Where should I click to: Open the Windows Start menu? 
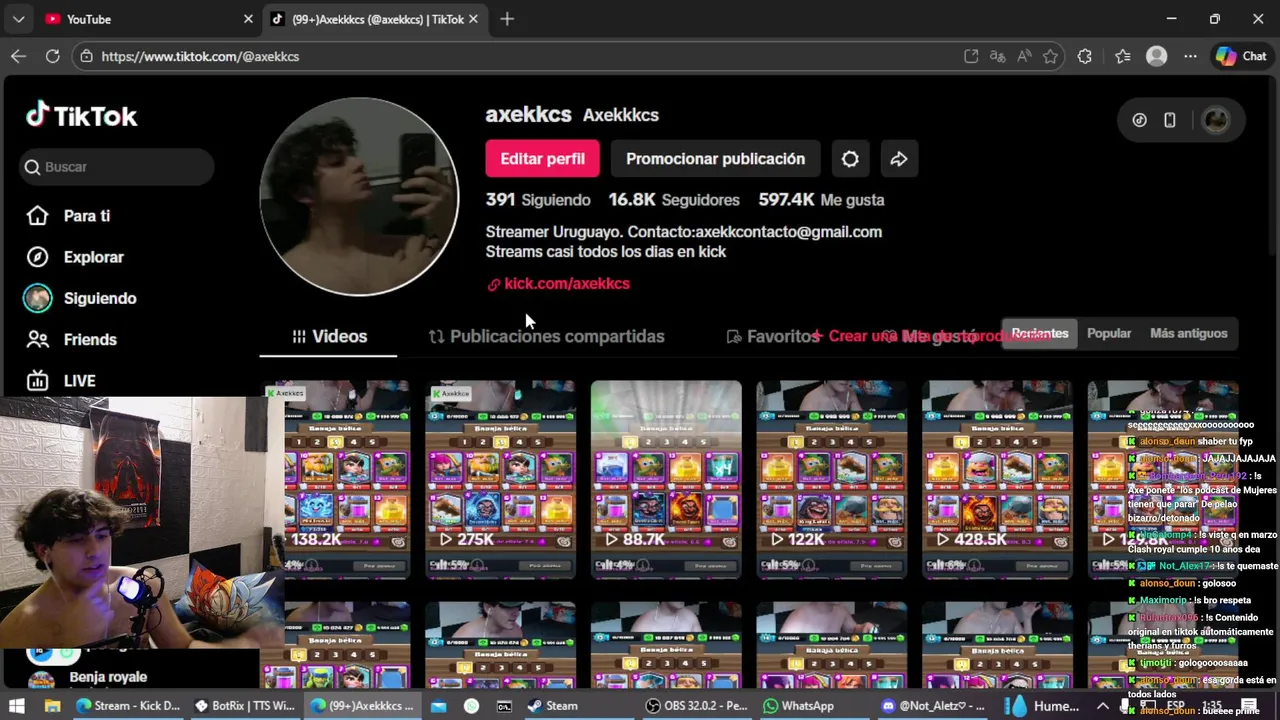click(x=18, y=706)
